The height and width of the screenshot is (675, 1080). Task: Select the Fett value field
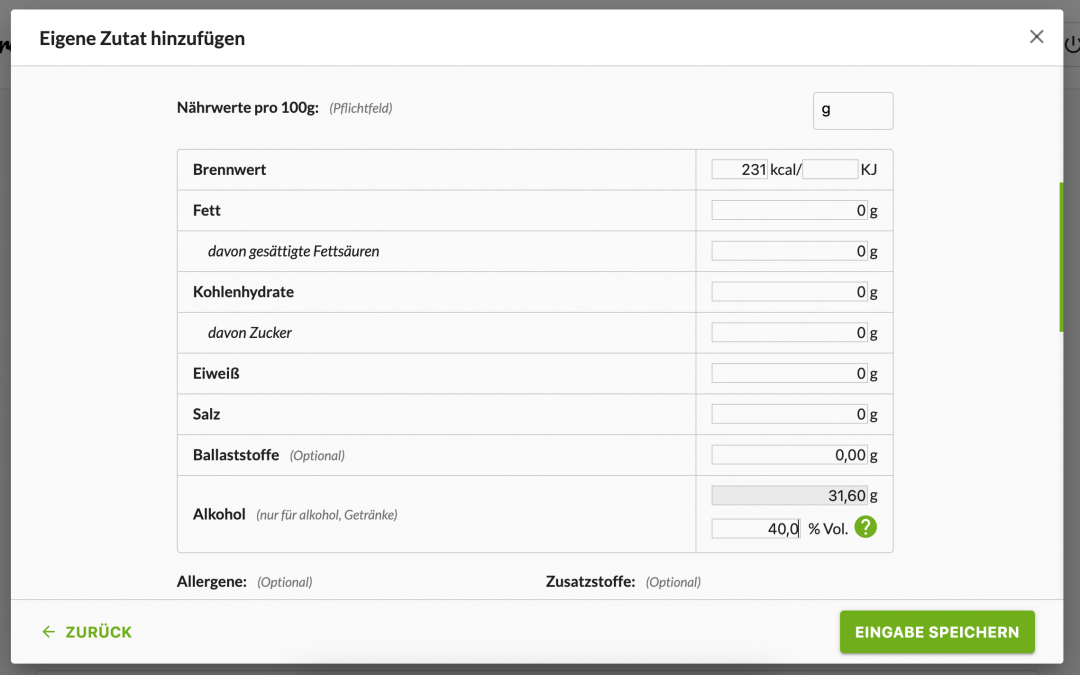[x=788, y=211]
